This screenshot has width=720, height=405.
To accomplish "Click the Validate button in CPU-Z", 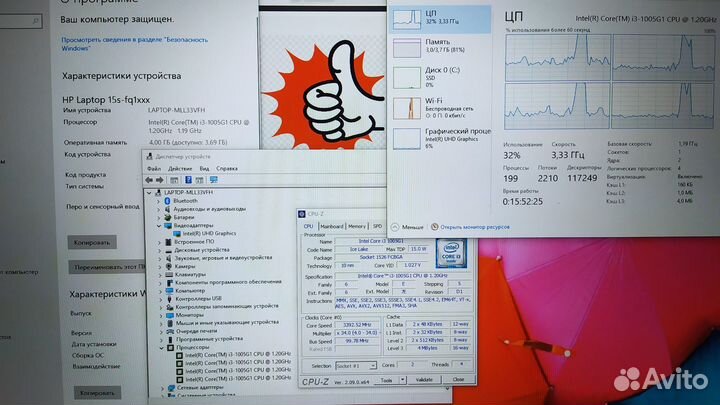I will point(424,380).
